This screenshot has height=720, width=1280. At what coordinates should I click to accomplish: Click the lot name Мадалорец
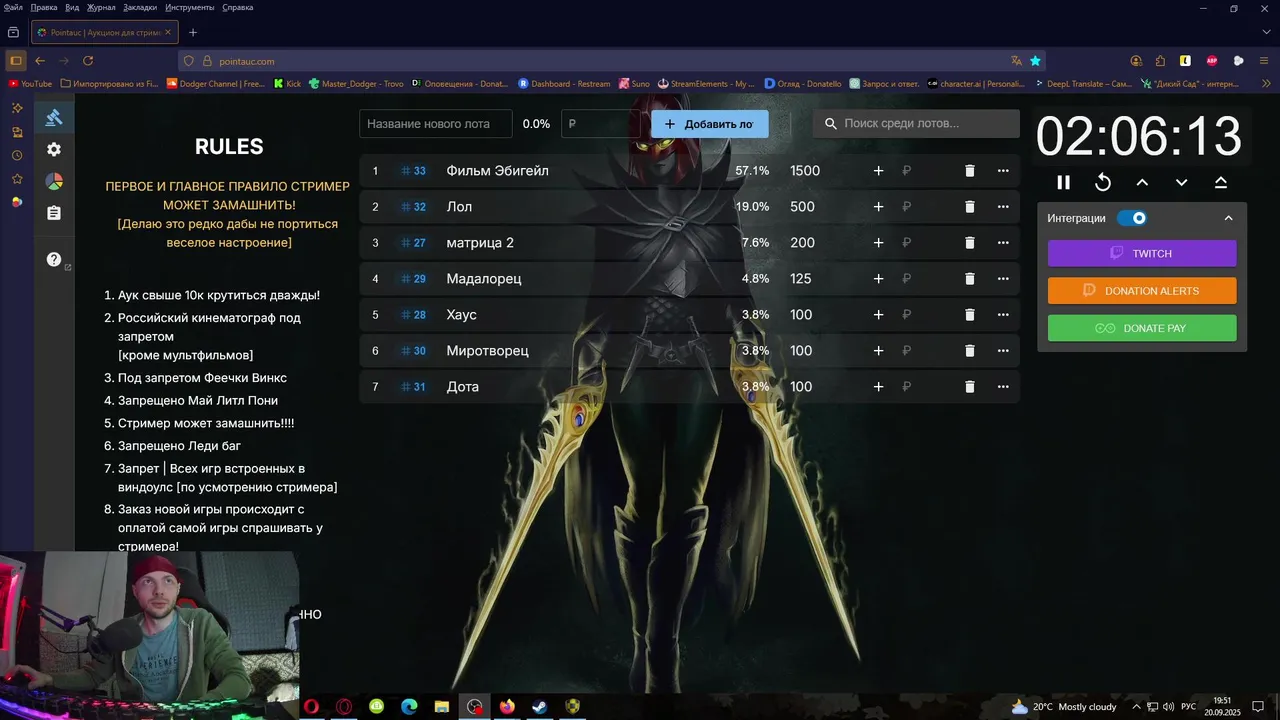[484, 279]
